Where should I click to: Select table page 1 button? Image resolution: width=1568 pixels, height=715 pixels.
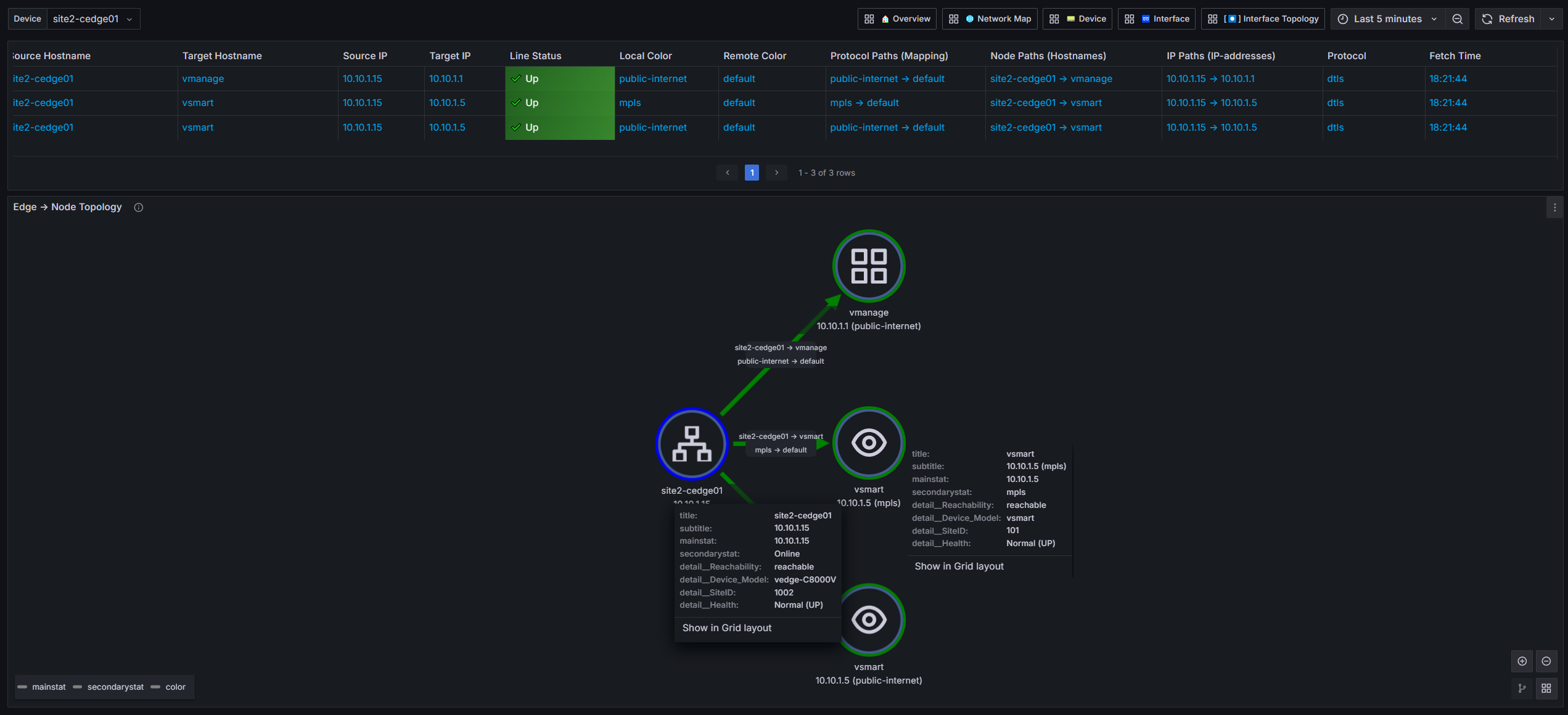coord(752,173)
